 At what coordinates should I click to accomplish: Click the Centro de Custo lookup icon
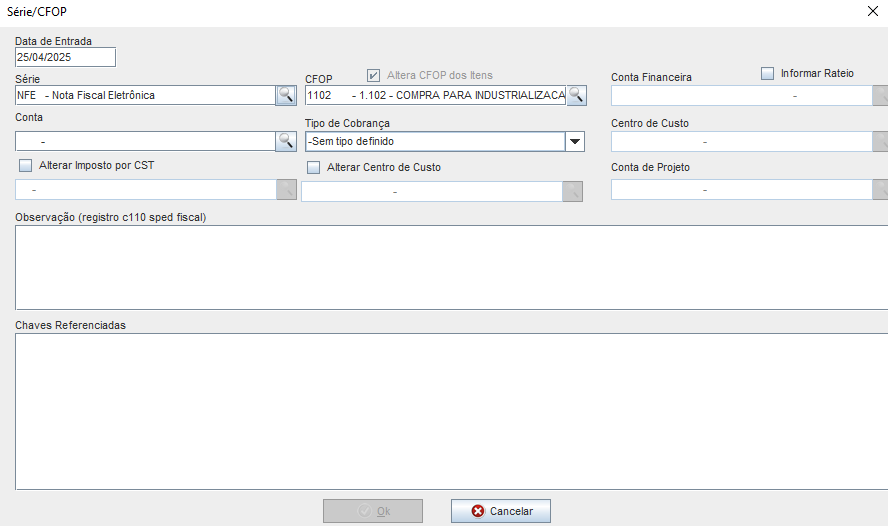pos(880,142)
